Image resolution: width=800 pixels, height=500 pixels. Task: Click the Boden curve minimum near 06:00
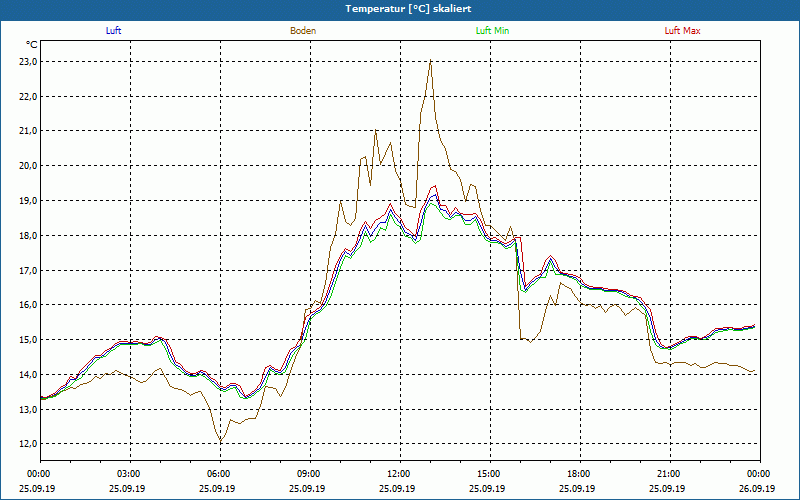(x=220, y=441)
